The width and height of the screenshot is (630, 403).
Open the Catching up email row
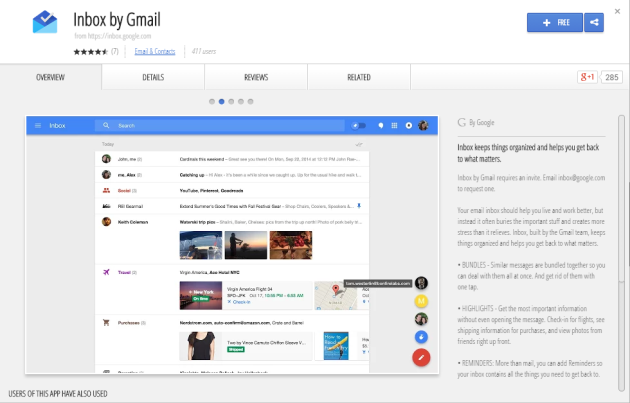(232, 175)
